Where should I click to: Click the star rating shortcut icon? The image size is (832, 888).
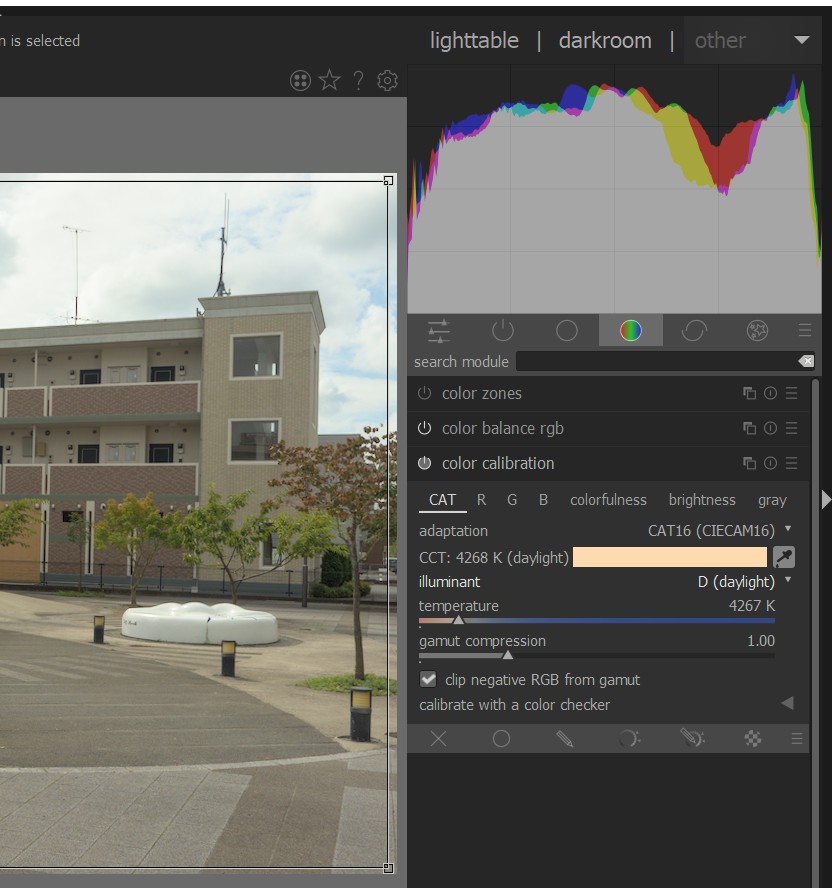click(x=330, y=80)
